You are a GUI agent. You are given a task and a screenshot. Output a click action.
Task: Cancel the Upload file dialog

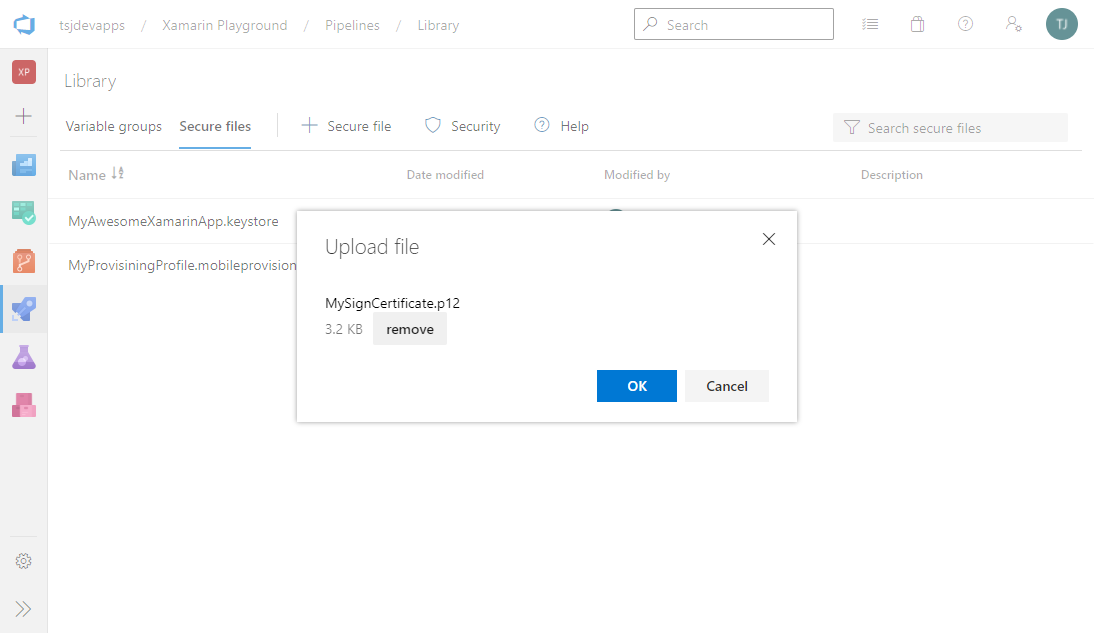[726, 386]
